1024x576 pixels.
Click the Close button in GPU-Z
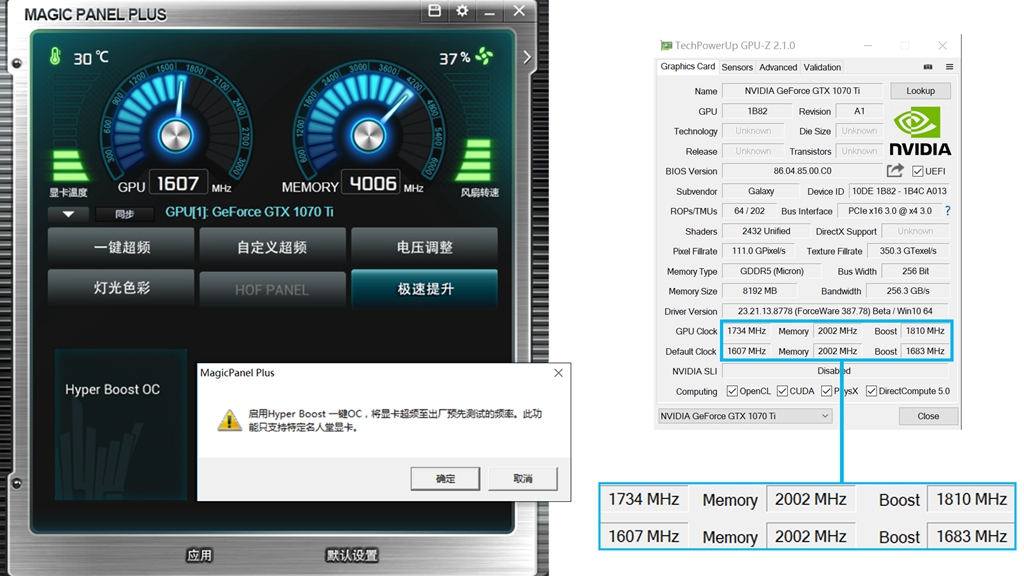(x=928, y=416)
